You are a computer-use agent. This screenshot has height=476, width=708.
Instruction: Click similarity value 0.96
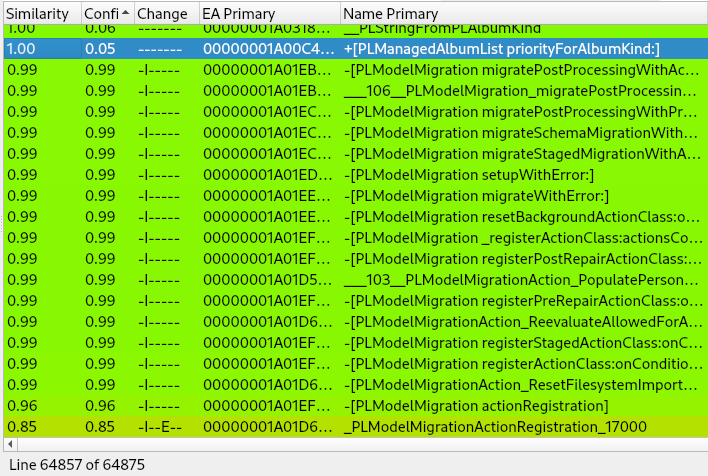point(22,406)
